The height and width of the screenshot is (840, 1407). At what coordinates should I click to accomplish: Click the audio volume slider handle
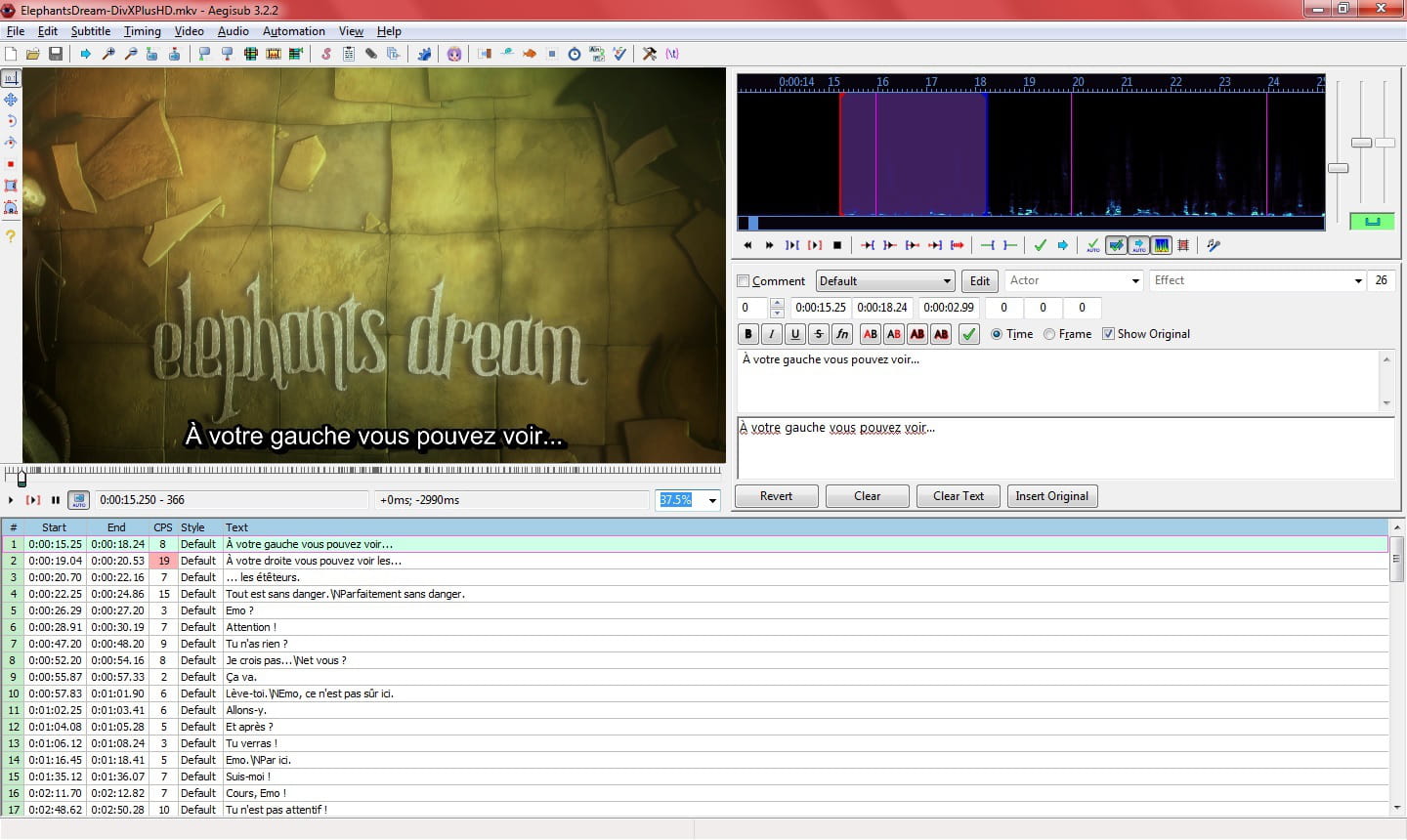(1385, 143)
